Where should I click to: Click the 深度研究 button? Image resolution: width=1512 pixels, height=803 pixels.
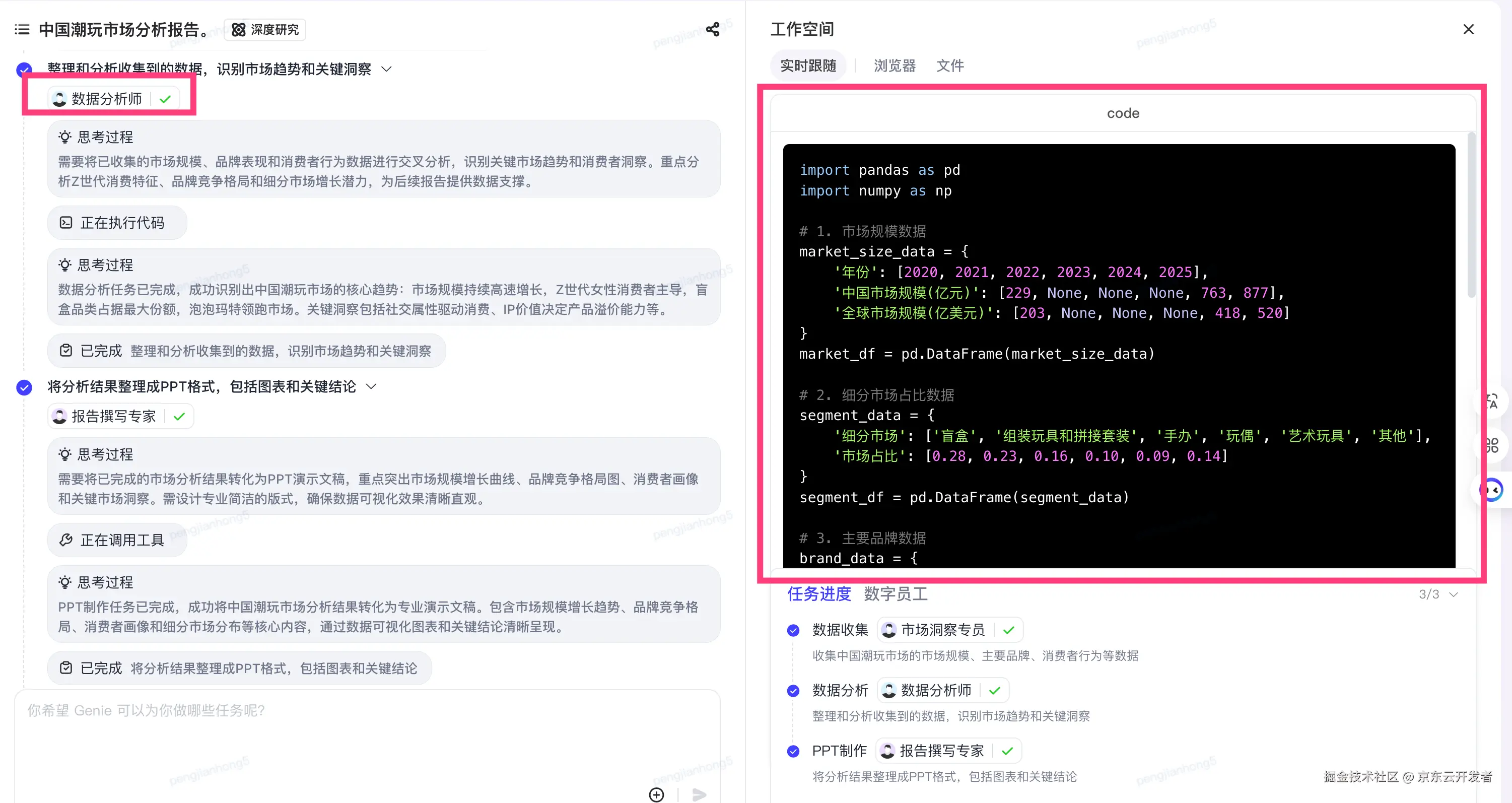point(265,29)
